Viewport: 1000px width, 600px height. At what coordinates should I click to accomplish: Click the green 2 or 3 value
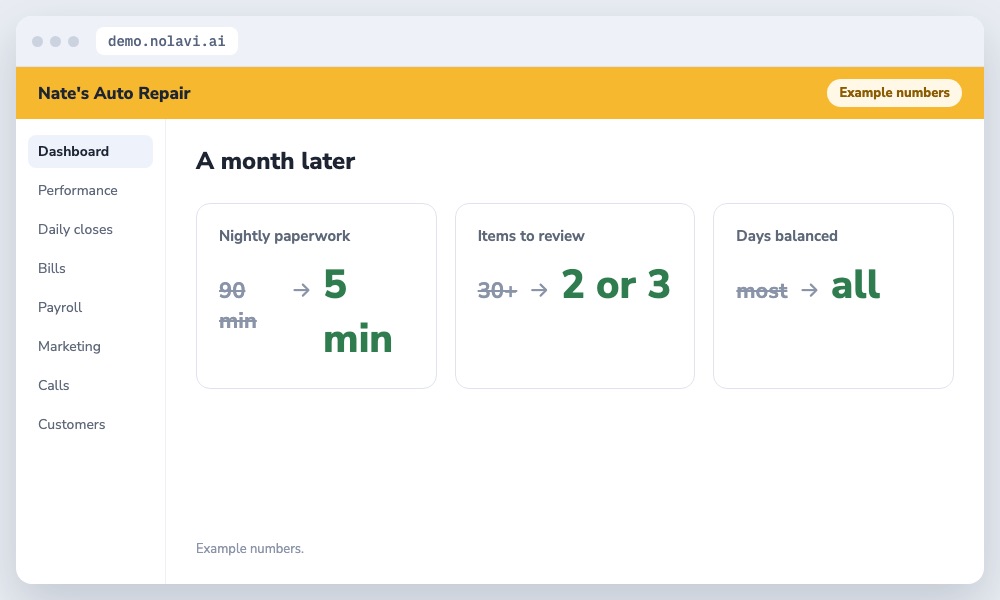pos(616,284)
